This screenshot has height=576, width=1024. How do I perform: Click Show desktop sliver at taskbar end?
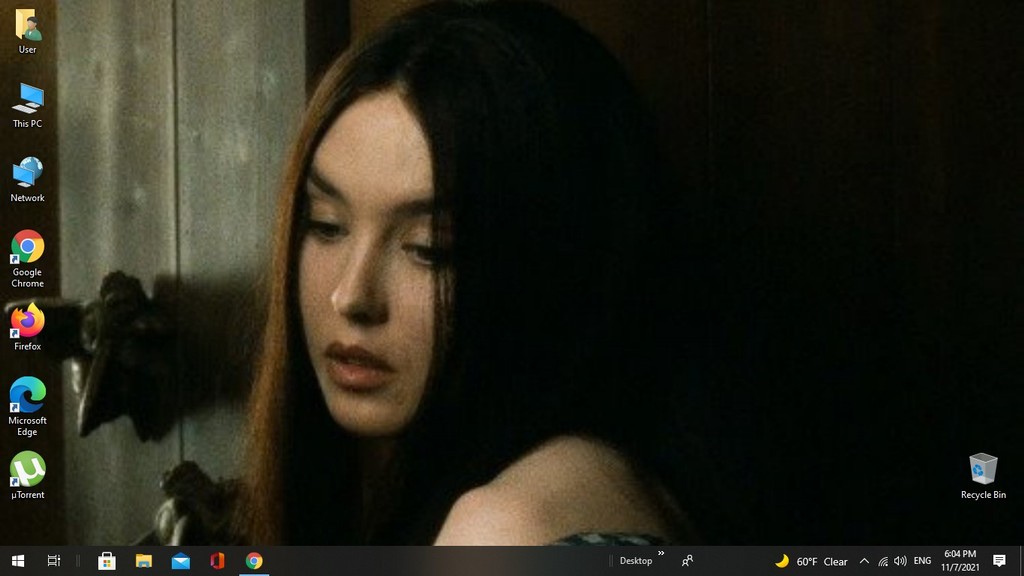click(1021, 561)
